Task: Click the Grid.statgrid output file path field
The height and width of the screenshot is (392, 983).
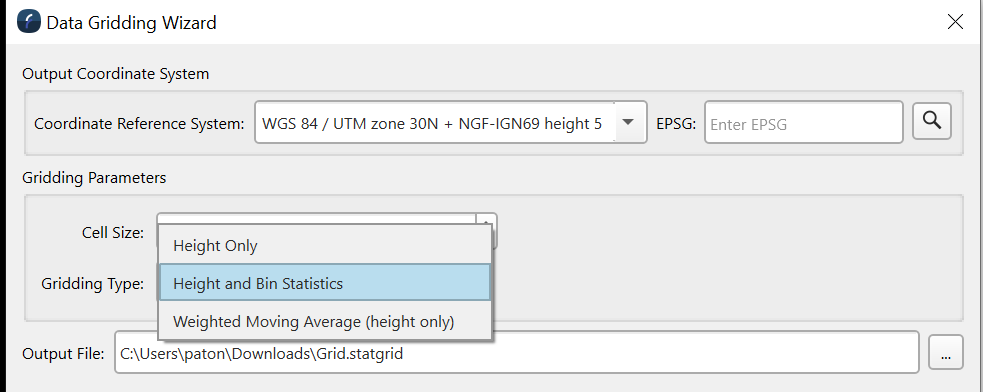Action: pos(517,352)
